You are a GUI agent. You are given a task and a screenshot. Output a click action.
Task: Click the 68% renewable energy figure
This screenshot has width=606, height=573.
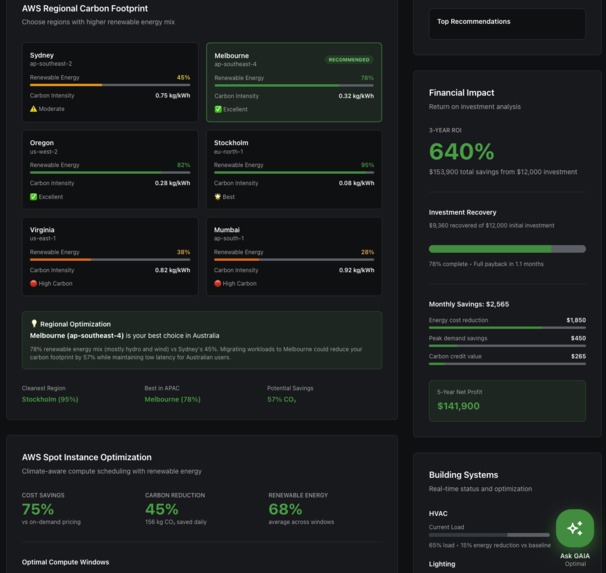pos(285,509)
